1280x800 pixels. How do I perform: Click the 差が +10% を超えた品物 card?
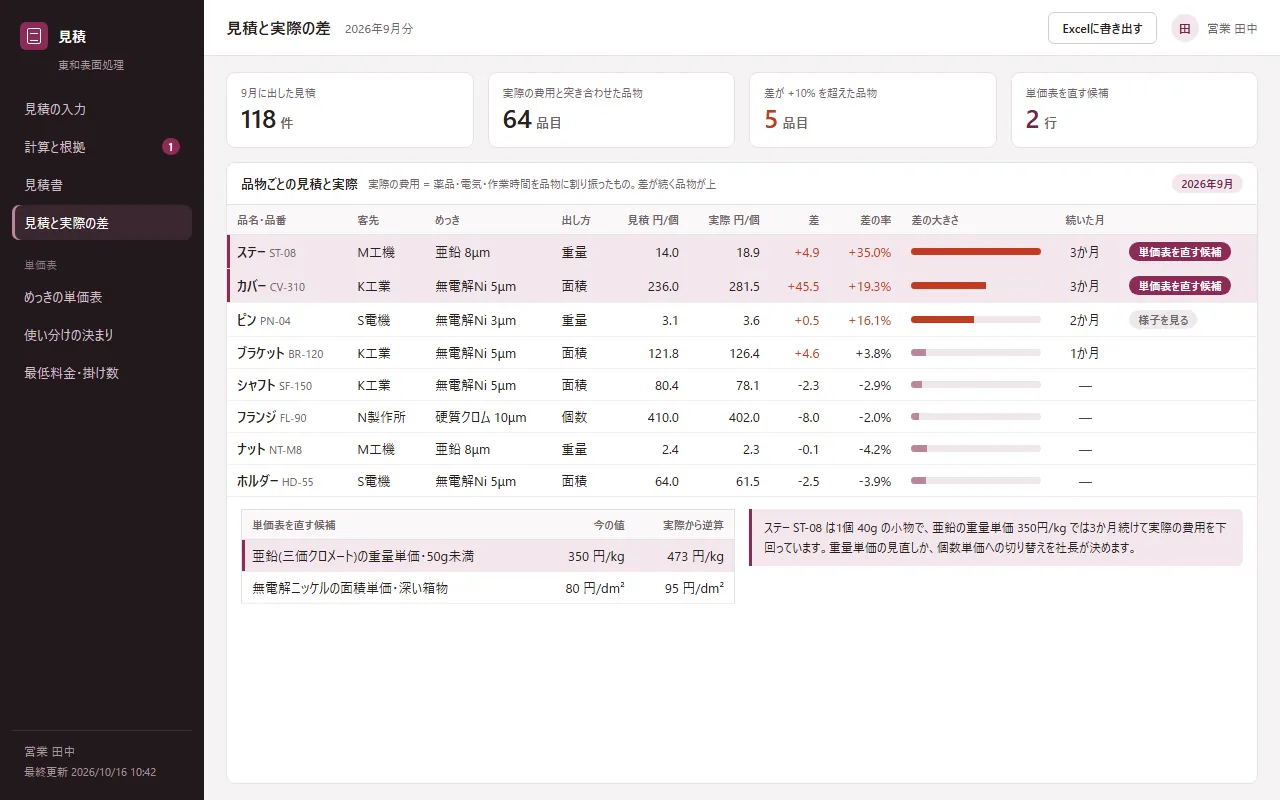coord(873,110)
